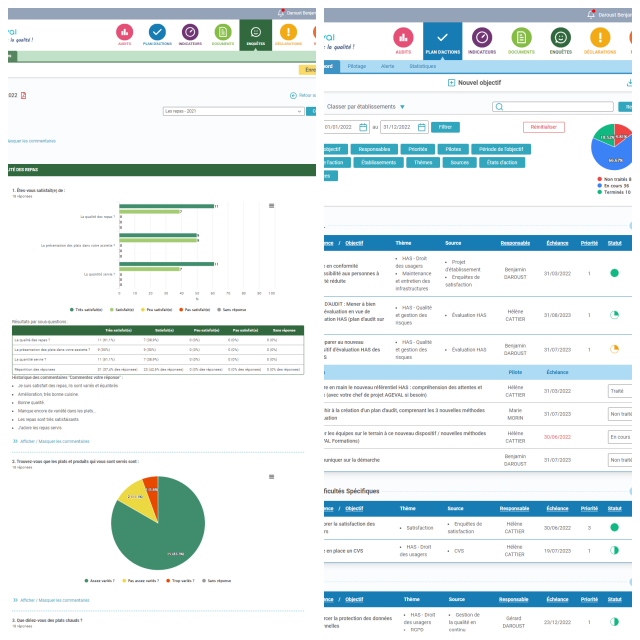
Task: Toggle 'Assez variés ?' pie legend entry
Action: click(x=100, y=581)
